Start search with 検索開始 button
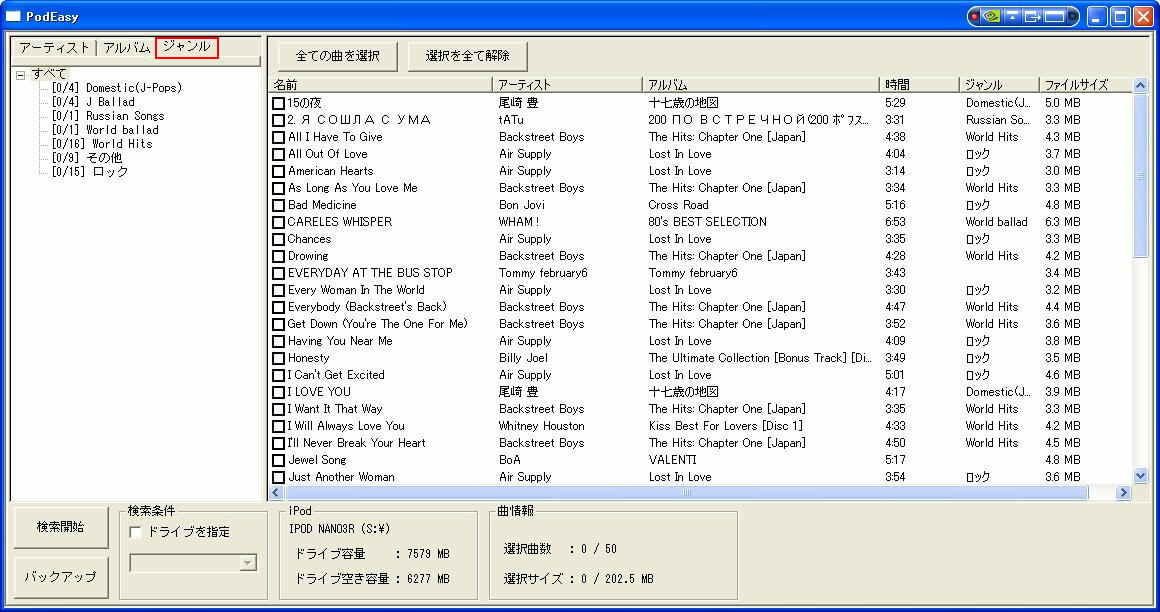The image size is (1160, 612). [61, 528]
